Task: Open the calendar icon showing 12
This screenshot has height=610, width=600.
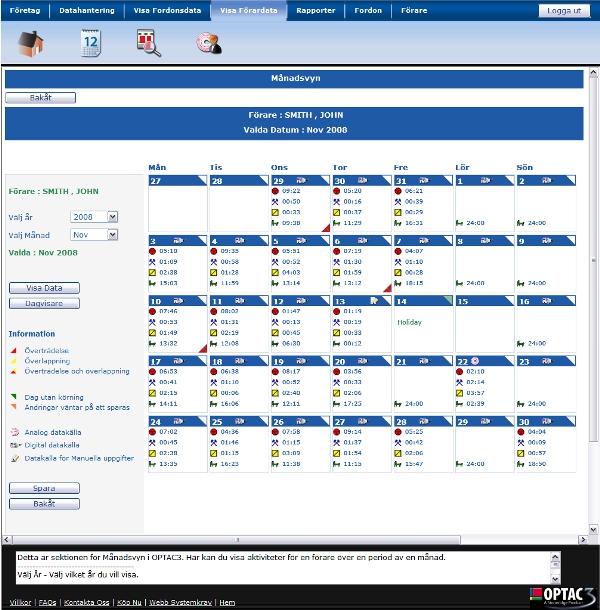Action: (x=91, y=43)
